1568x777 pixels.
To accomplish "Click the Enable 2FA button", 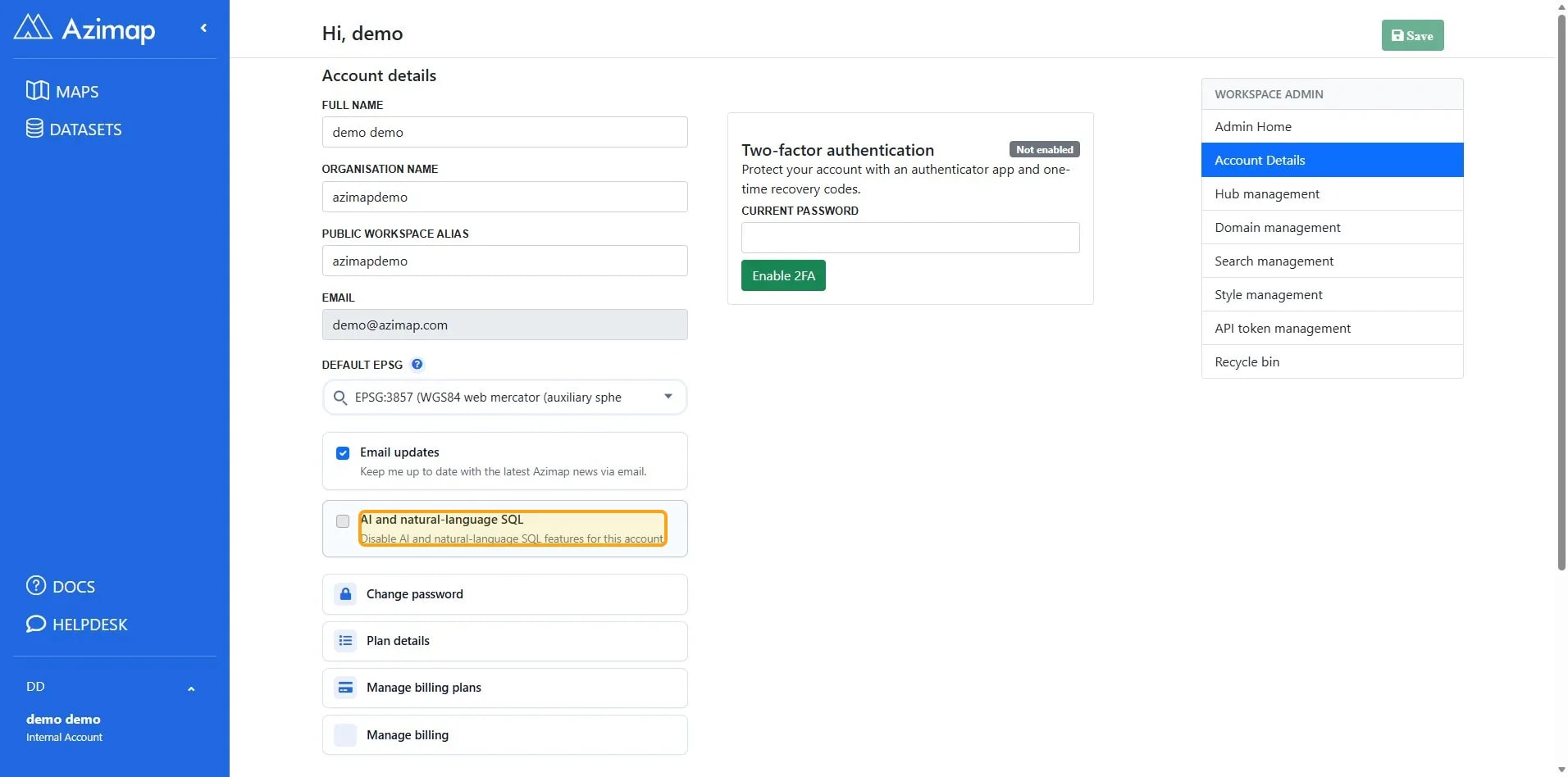I will pyautogui.click(x=783, y=275).
